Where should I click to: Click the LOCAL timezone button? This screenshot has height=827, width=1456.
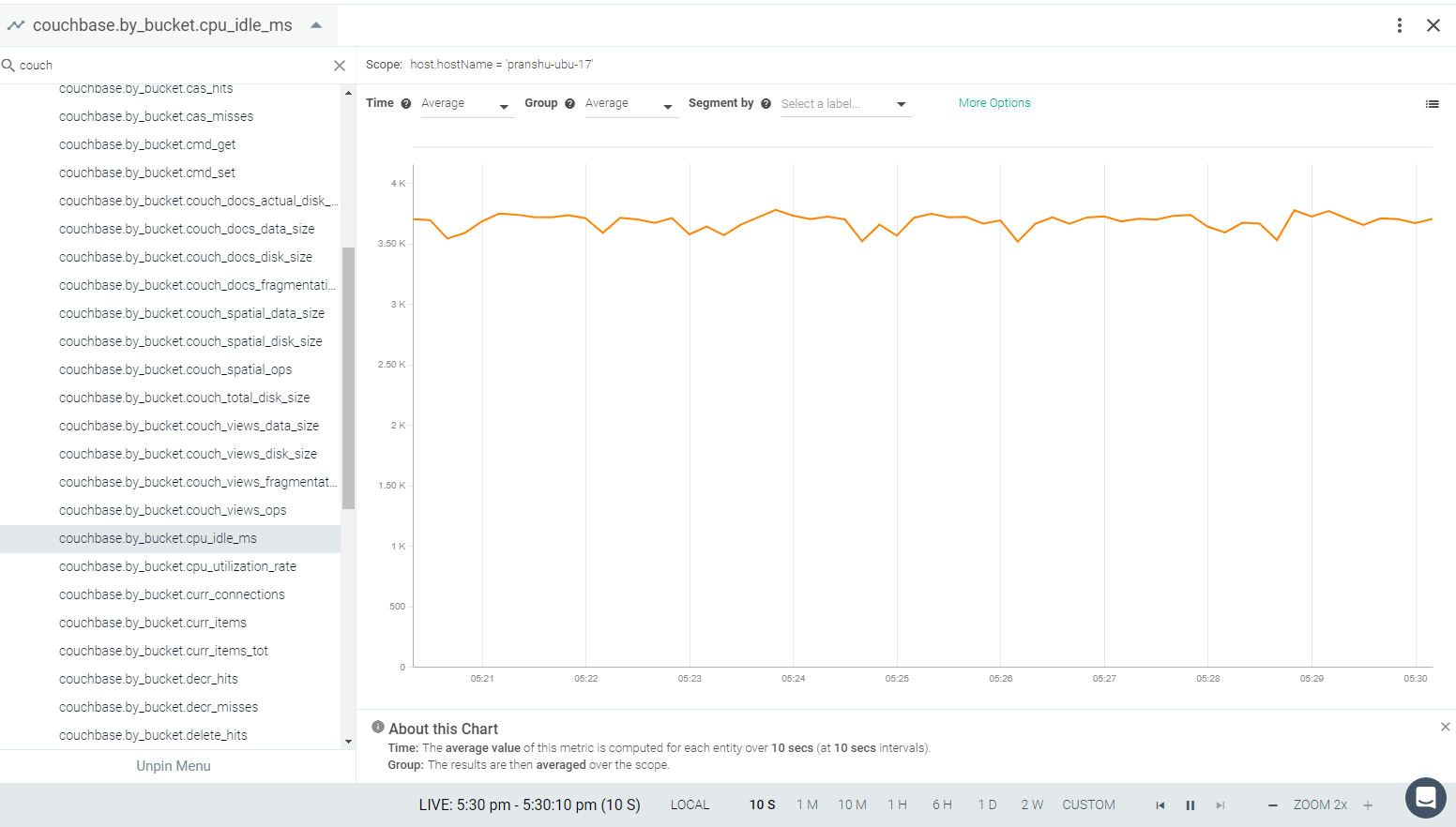click(x=690, y=804)
